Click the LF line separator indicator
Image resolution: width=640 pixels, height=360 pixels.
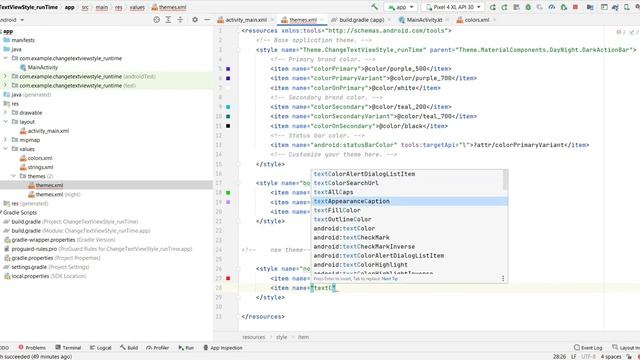click(573, 356)
